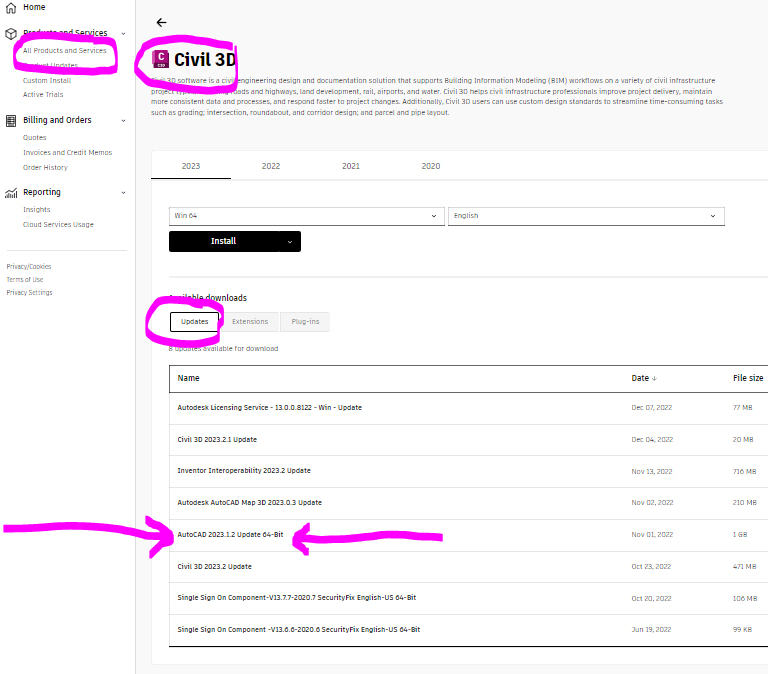Image resolution: width=768 pixels, height=674 pixels.
Task: Open Cloud Services Usage link
Action: coord(58,224)
